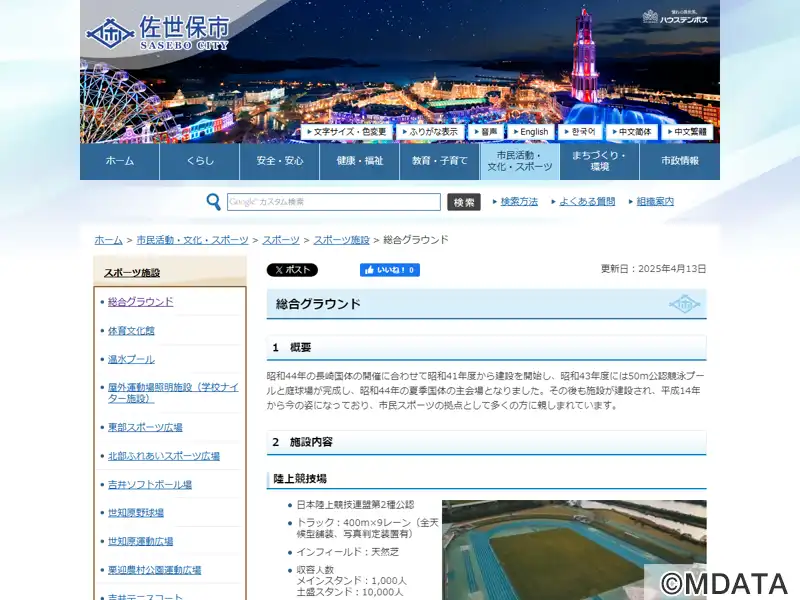Viewport: 800px width, 600px height.
Task: Click the Facebook Like button
Action: [x=389, y=270]
